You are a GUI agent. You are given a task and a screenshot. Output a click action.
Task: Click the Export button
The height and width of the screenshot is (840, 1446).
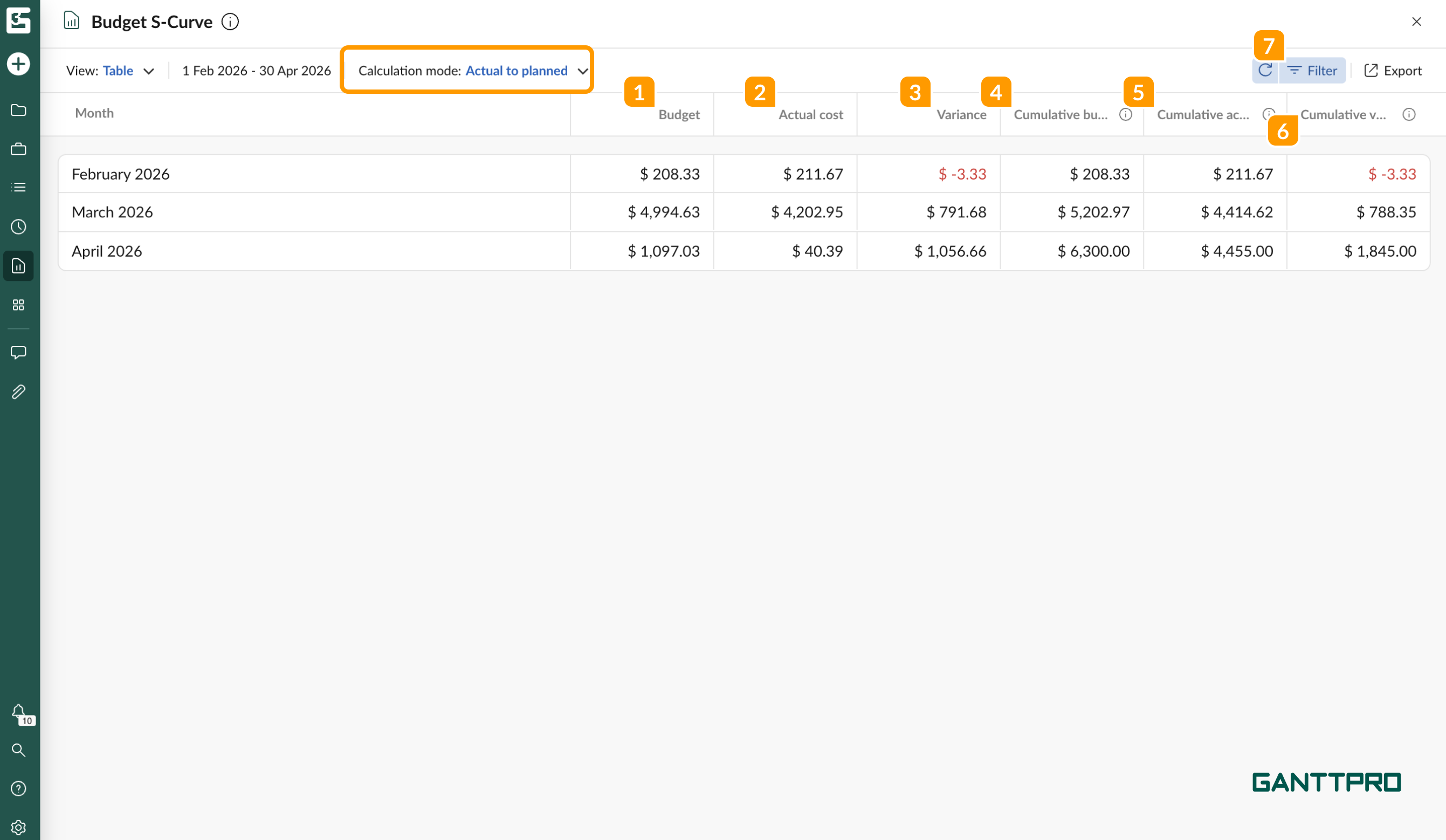coord(1393,71)
